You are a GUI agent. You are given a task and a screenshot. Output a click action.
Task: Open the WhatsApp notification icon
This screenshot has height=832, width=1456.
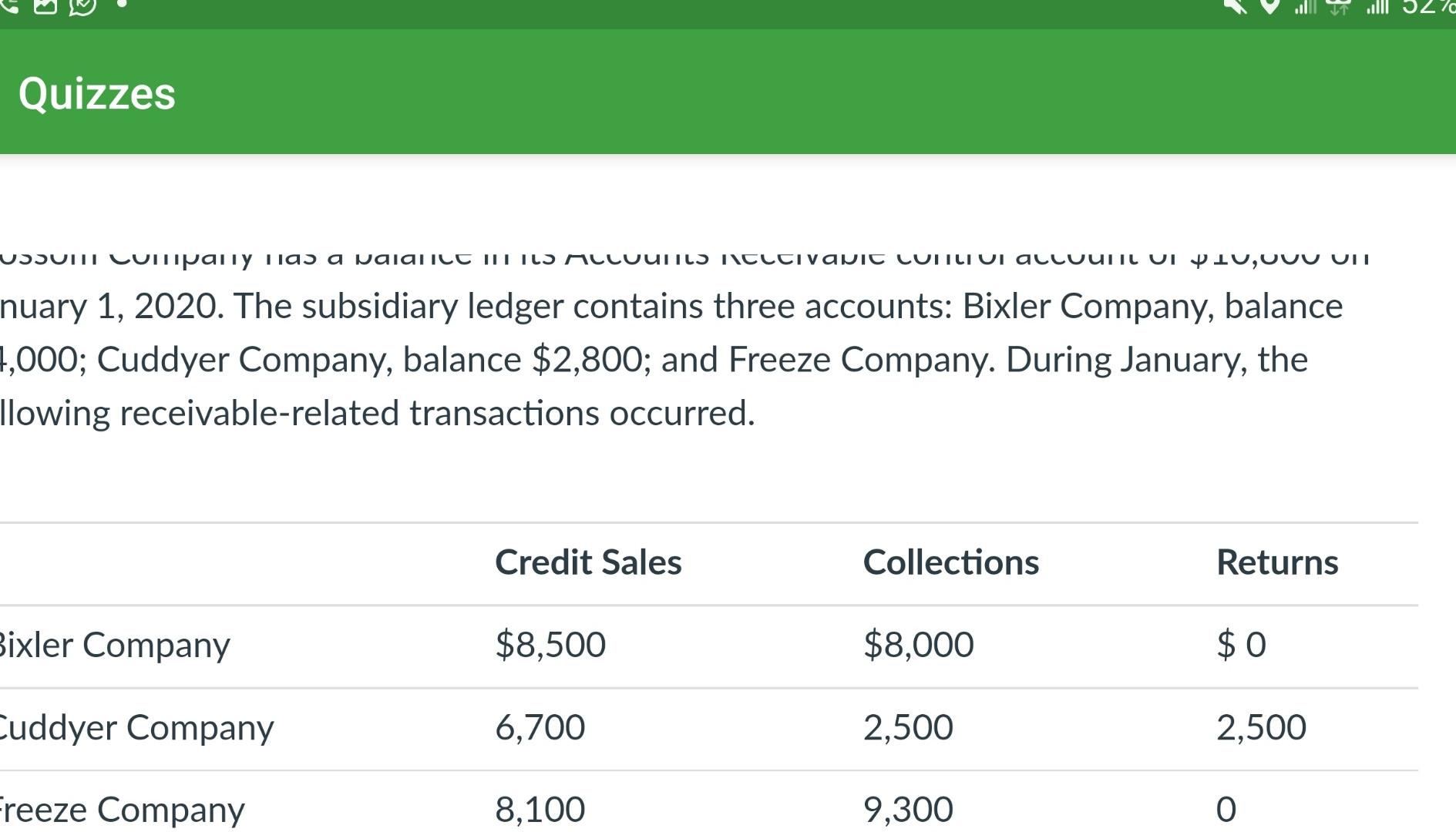[x=81, y=8]
